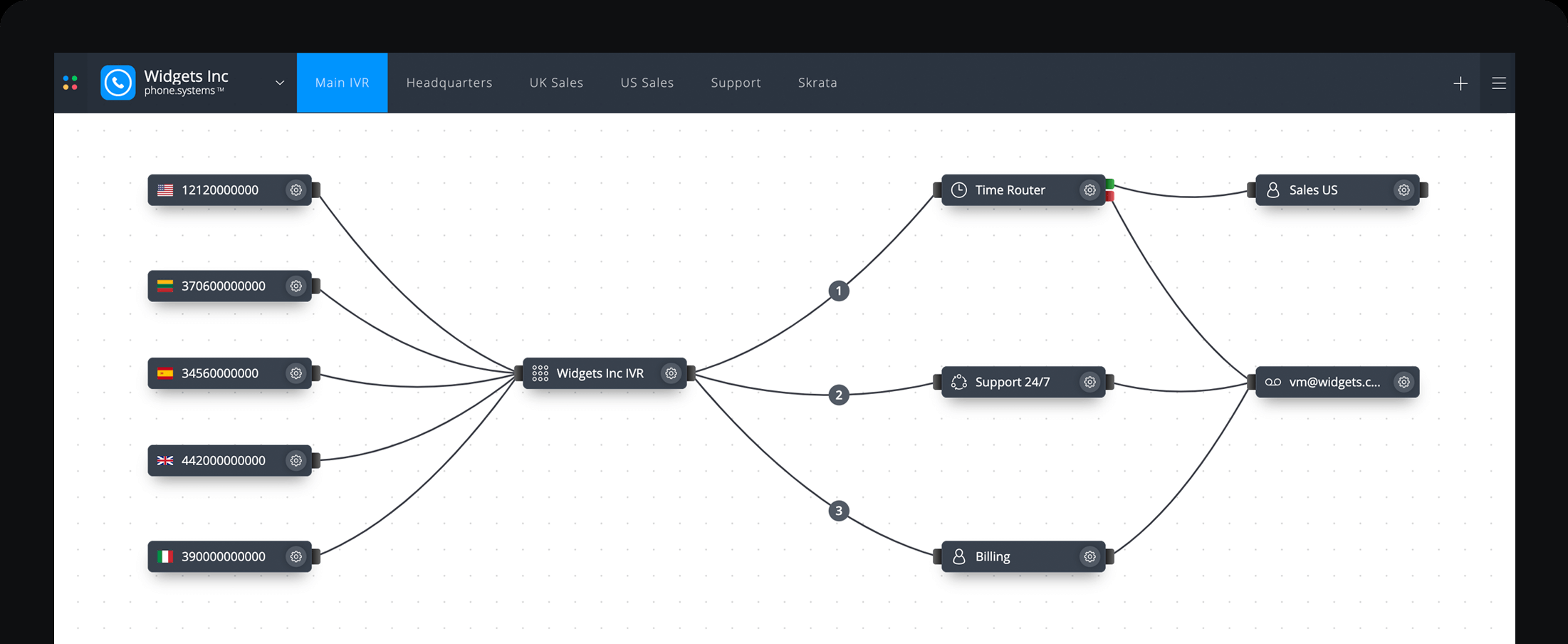Click the voicemail node settings gear
Image resolution: width=1568 pixels, height=644 pixels.
(1404, 383)
